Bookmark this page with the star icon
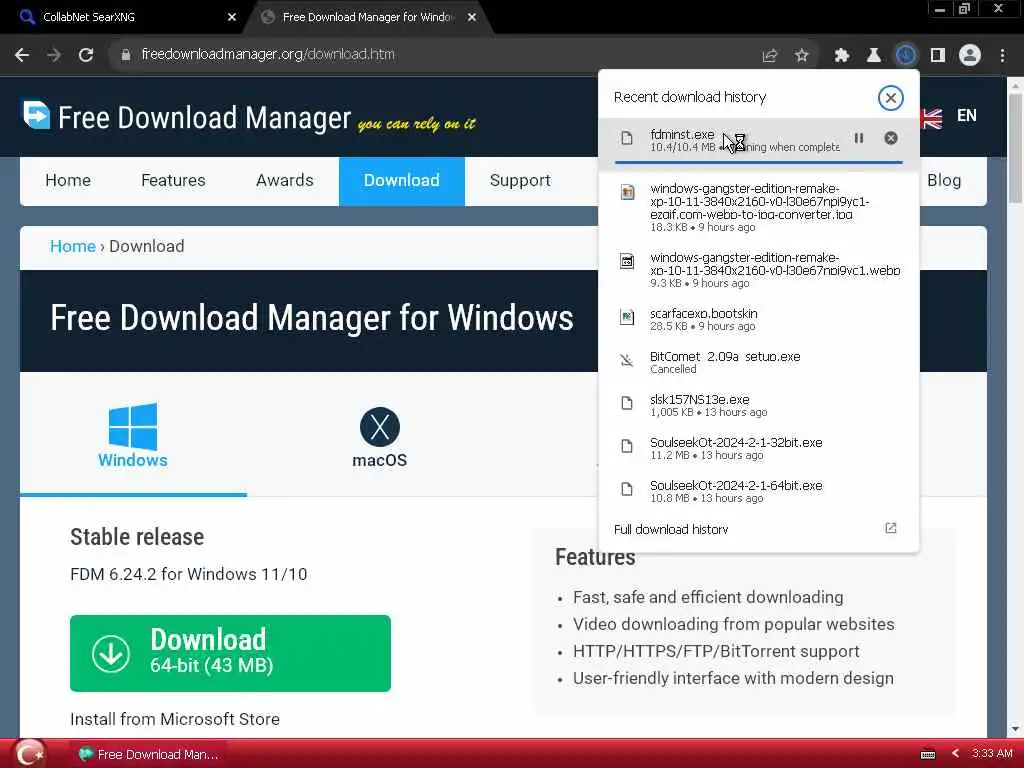 coord(802,56)
